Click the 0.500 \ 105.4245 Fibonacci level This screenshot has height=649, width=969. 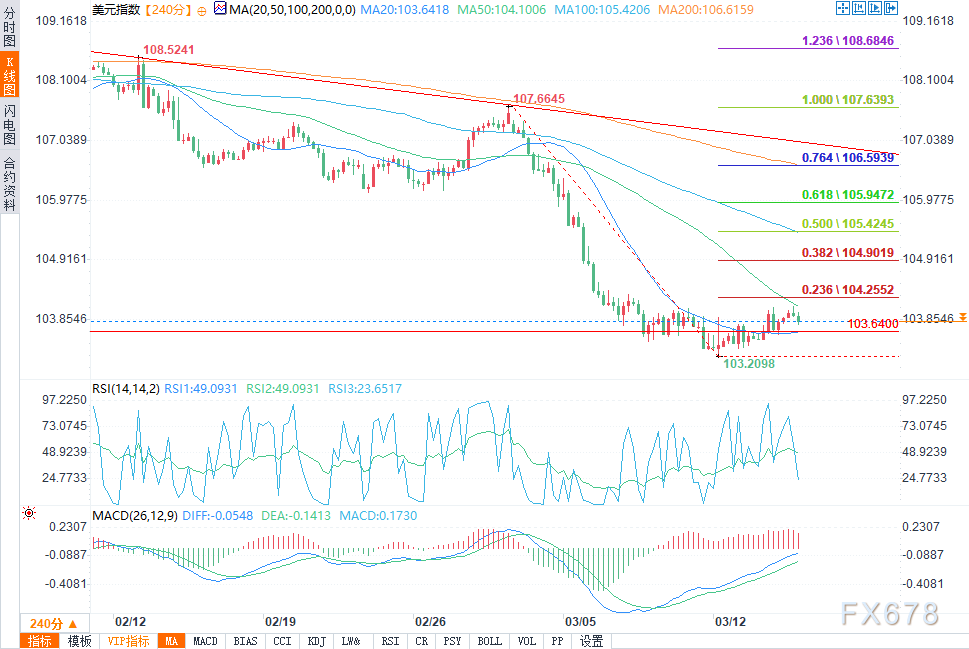point(848,224)
